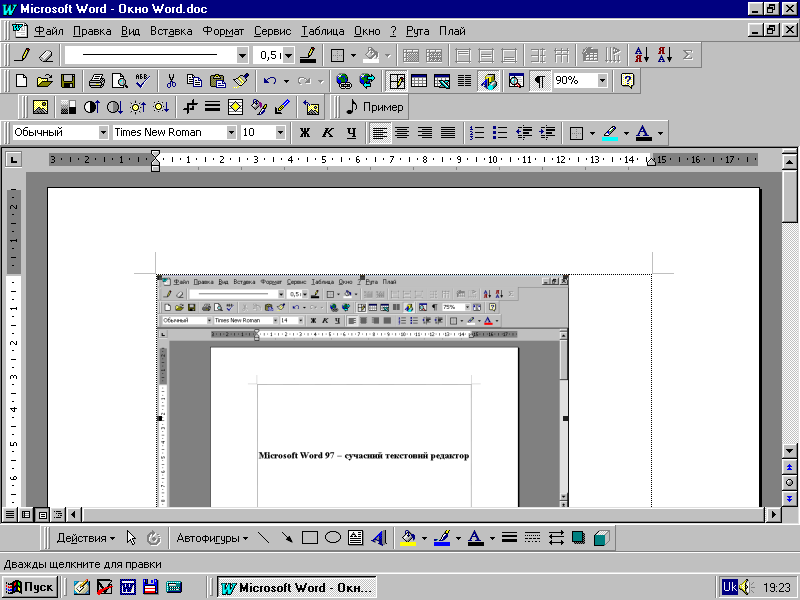The image size is (800, 600).
Task: Open the Файл menu
Action: (49, 31)
